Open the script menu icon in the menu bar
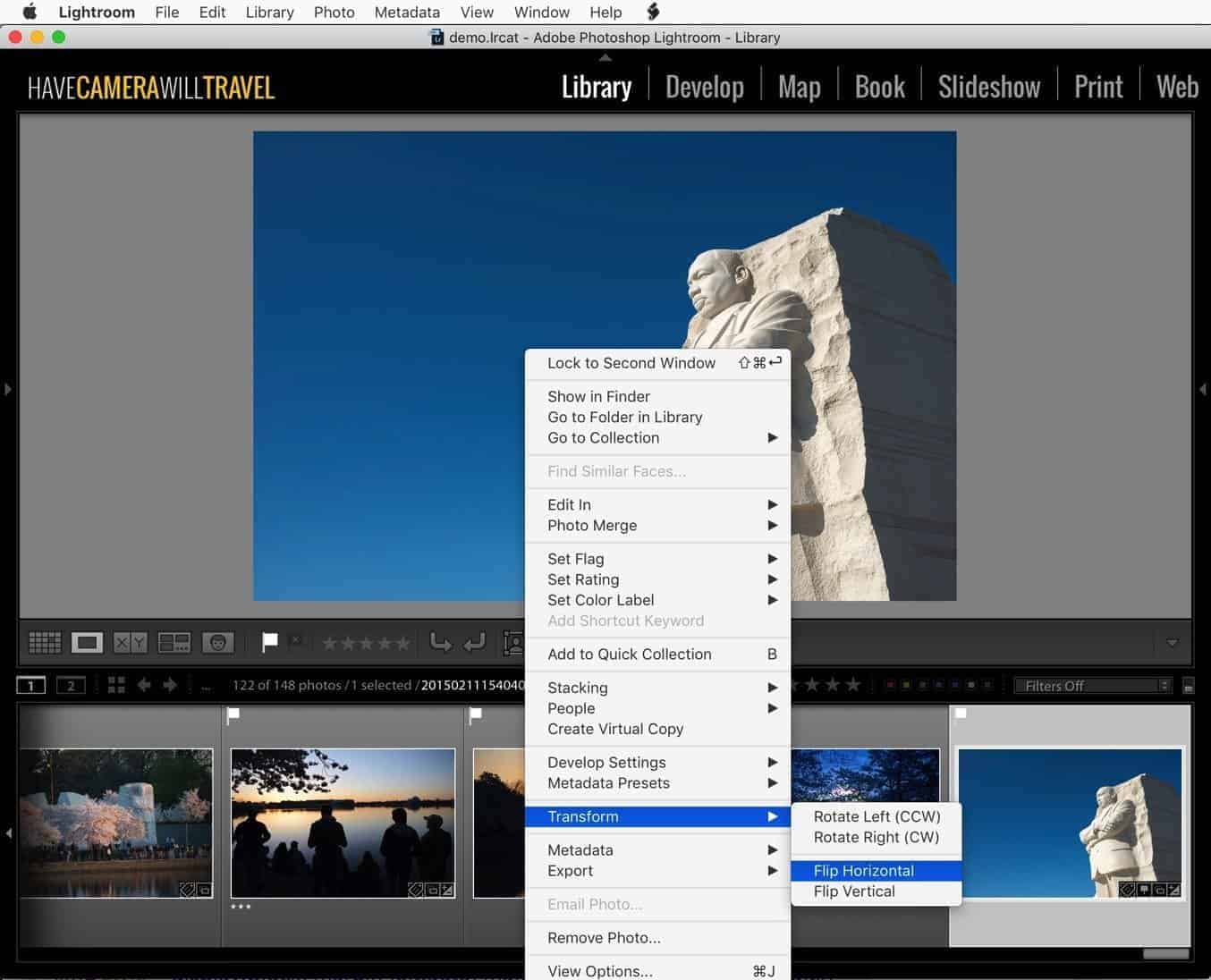This screenshot has width=1211, height=980. [653, 12]
